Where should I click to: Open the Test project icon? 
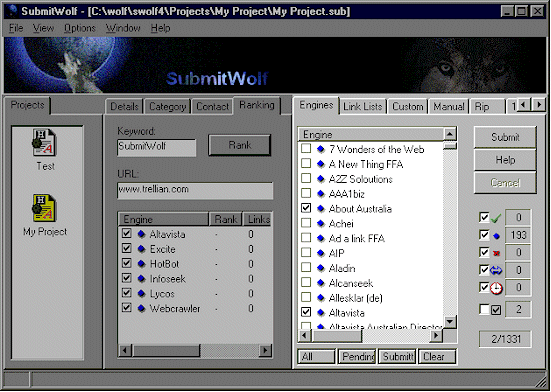click(x=45, y=143)
